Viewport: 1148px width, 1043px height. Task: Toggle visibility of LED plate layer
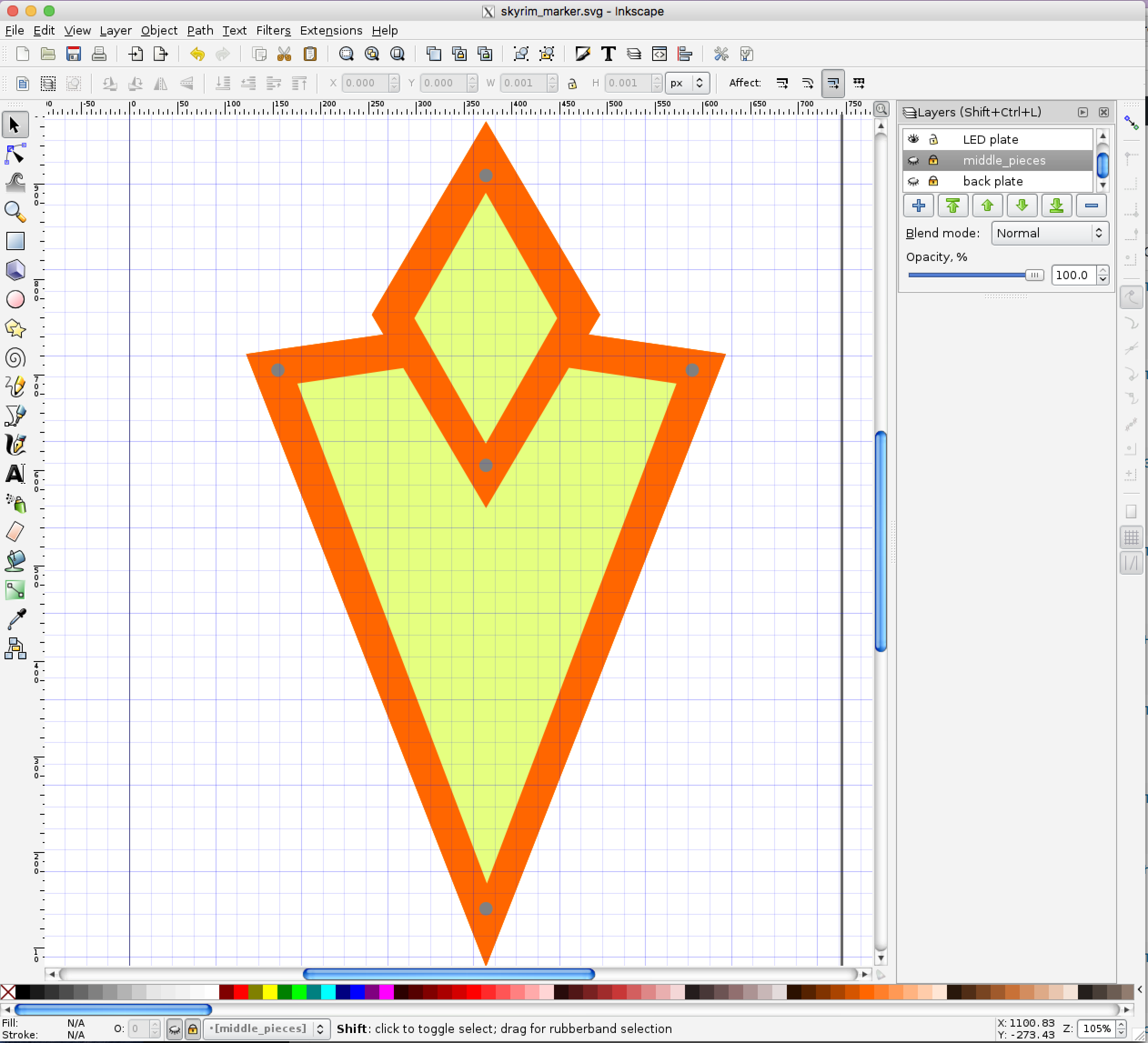913,140
